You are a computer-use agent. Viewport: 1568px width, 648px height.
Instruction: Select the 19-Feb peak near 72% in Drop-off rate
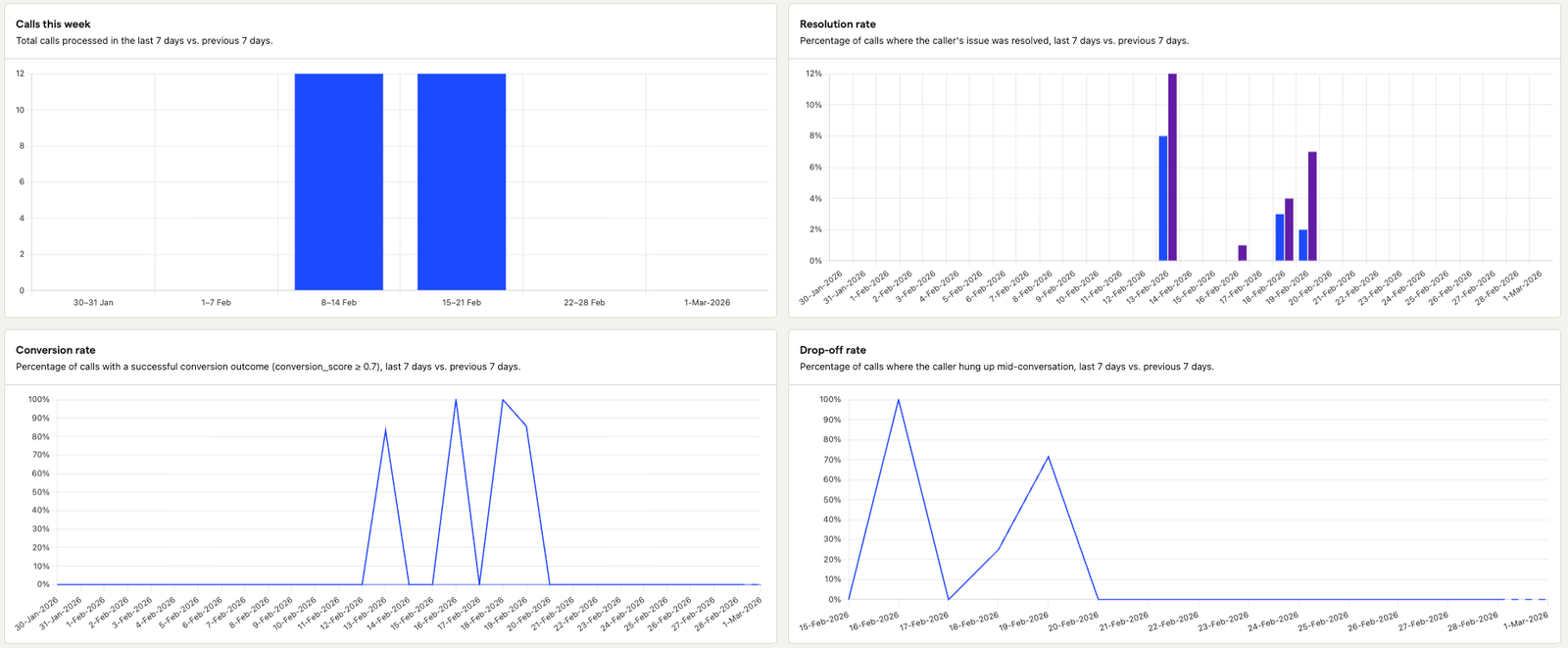[x=1049, y=456]
